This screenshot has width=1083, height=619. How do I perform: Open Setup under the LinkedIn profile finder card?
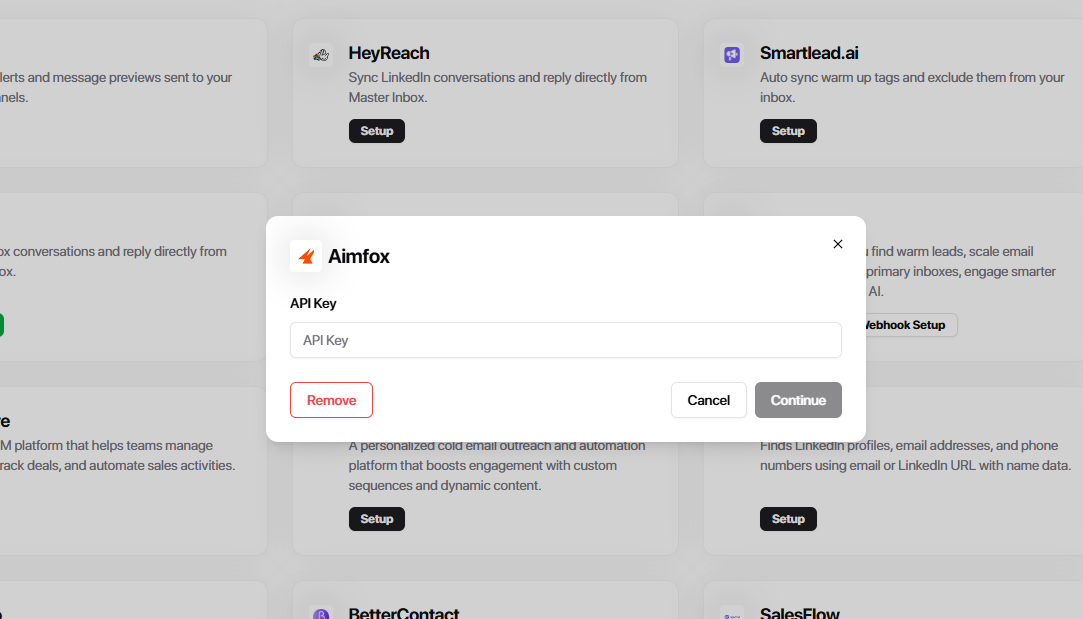pyautogui.click(x=788, y=519)
